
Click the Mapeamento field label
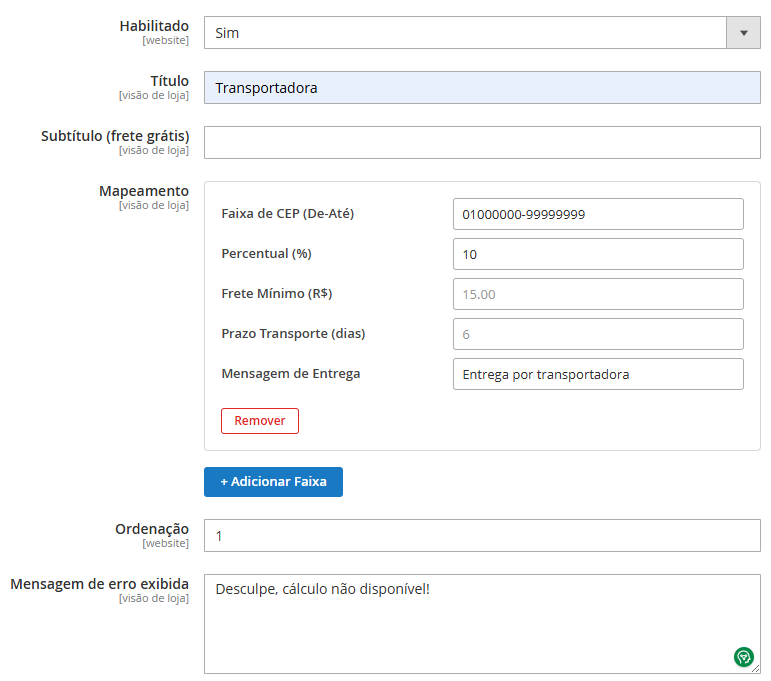[144, 191]
